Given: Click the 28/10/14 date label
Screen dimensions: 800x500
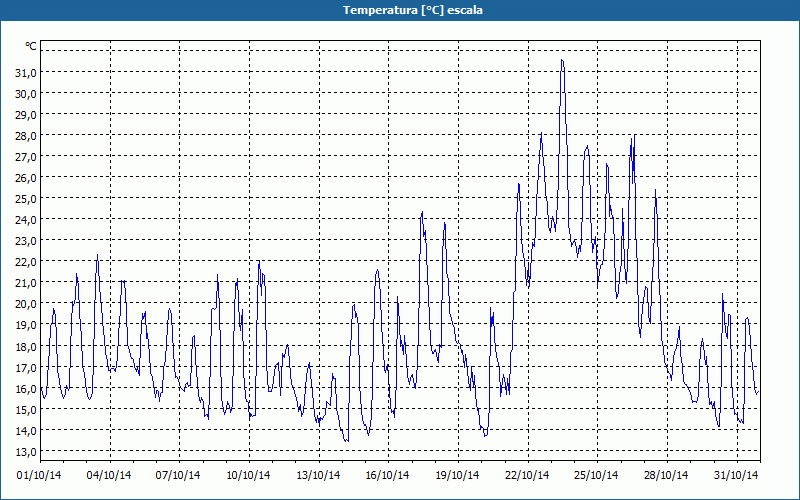Looking at the screenshot, I should click(x=666, y=475).
